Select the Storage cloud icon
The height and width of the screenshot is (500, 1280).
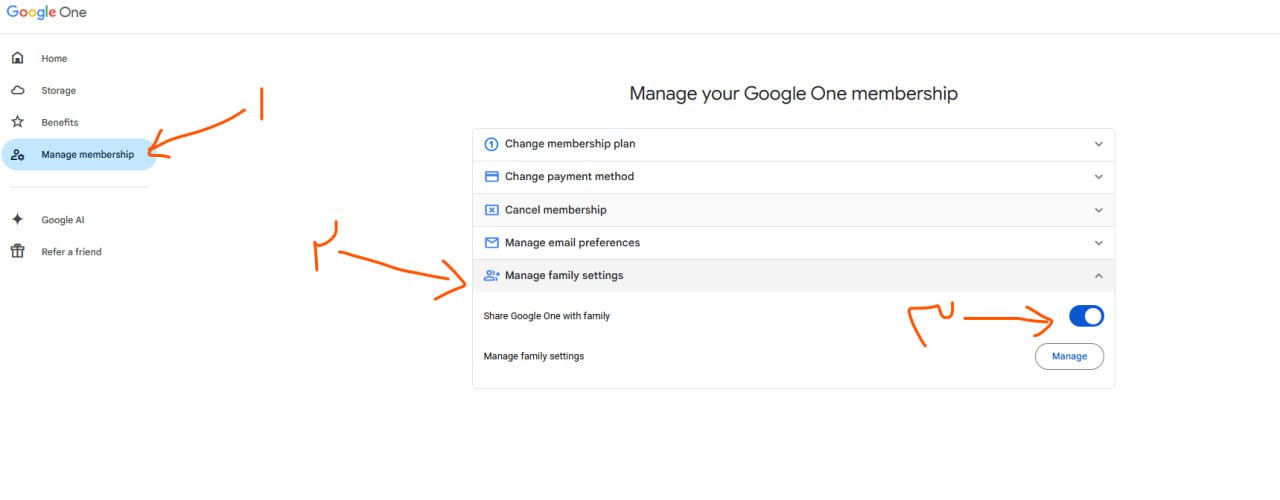(17, 90)
